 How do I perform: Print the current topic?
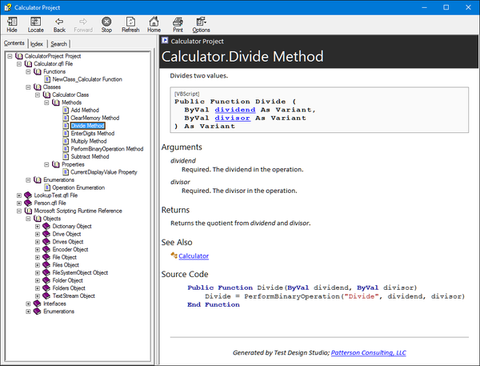pyautogui.click(x=178, y=25)
